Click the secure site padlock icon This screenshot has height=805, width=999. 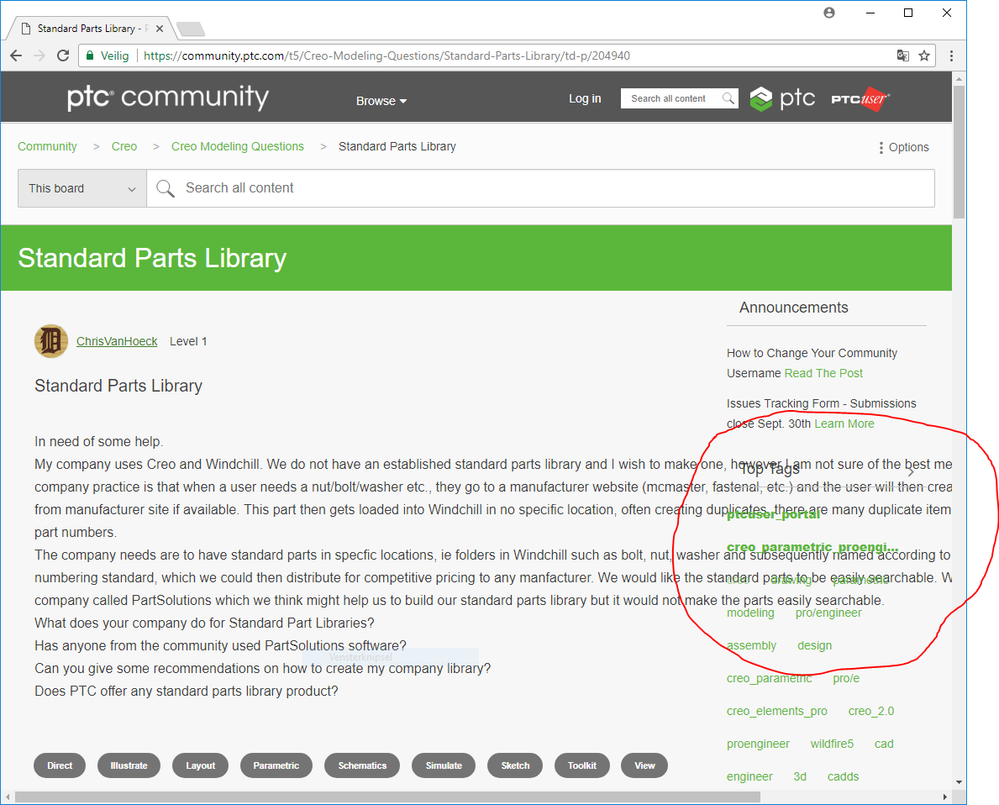(x=90, y=56)
